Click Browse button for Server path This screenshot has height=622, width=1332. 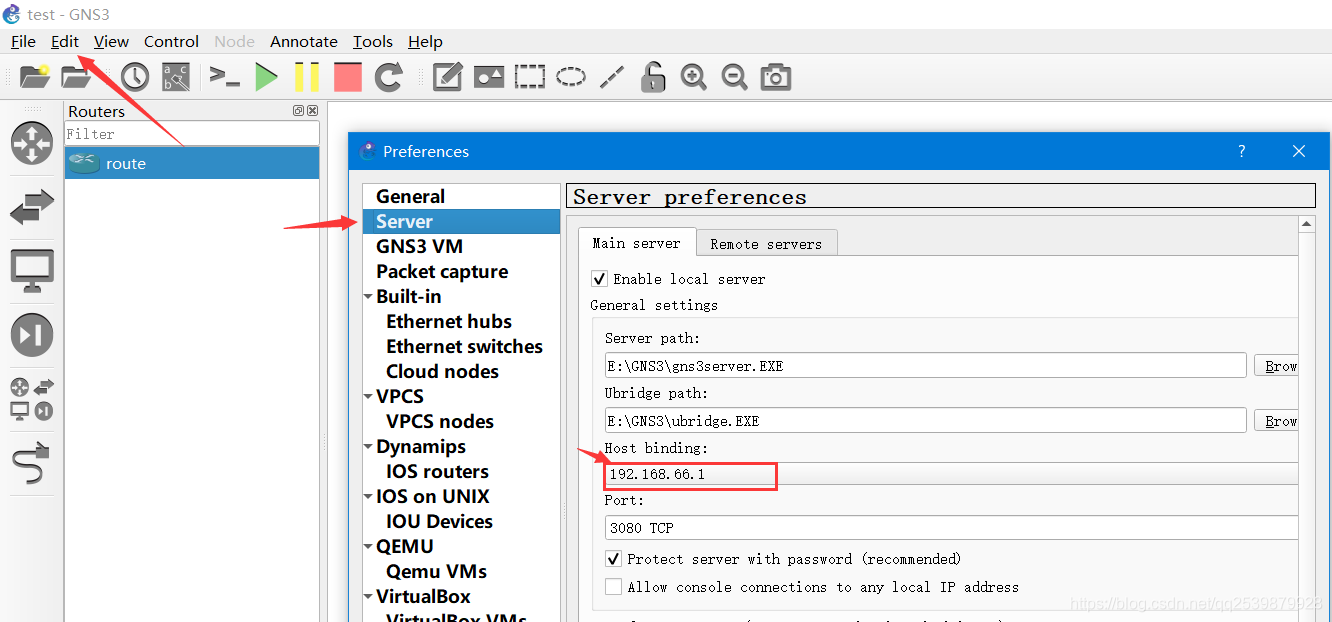(1277, 366)
